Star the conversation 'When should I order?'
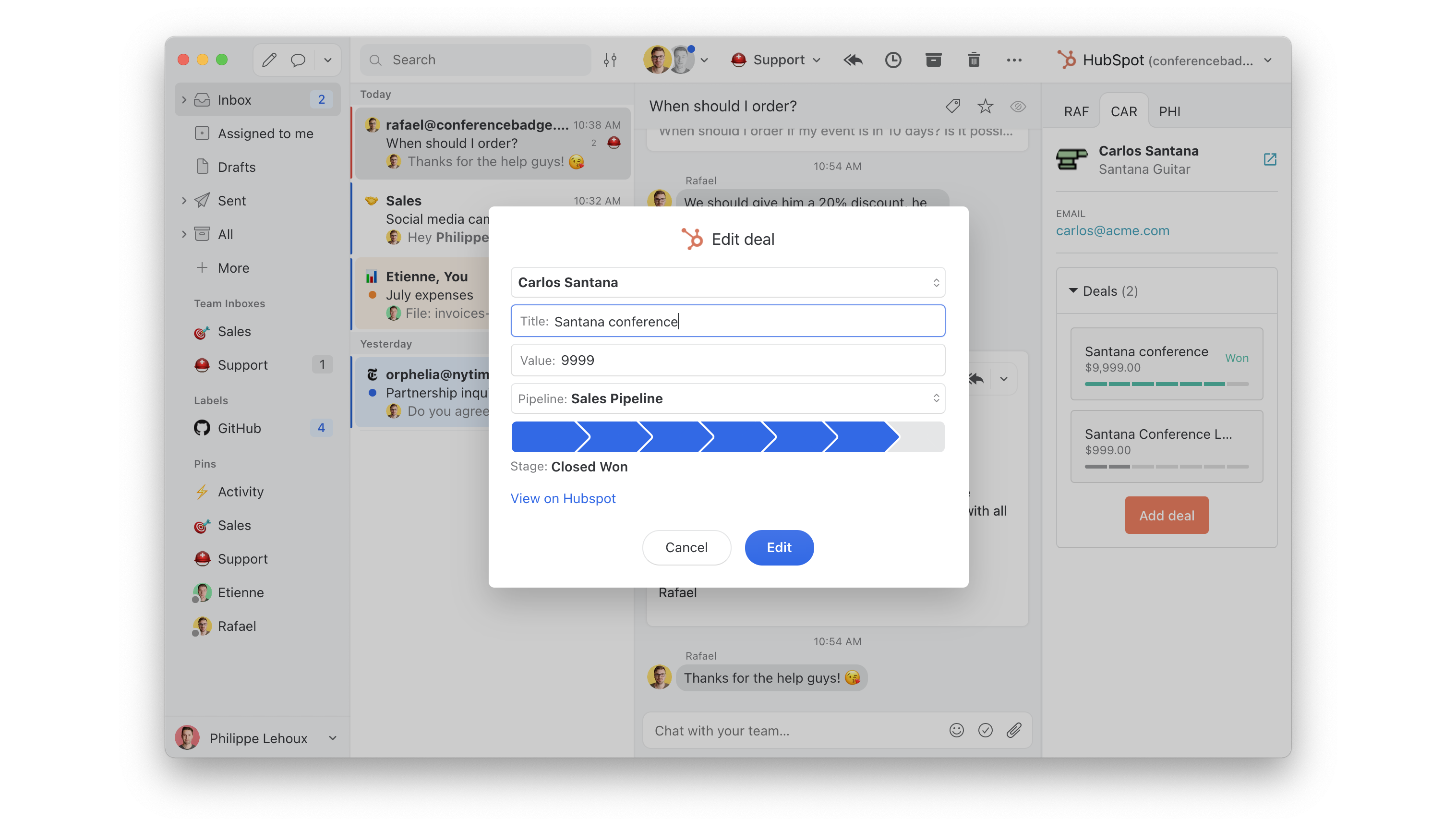The width and height of the screenshot is (1456, 819). point(985,106)
